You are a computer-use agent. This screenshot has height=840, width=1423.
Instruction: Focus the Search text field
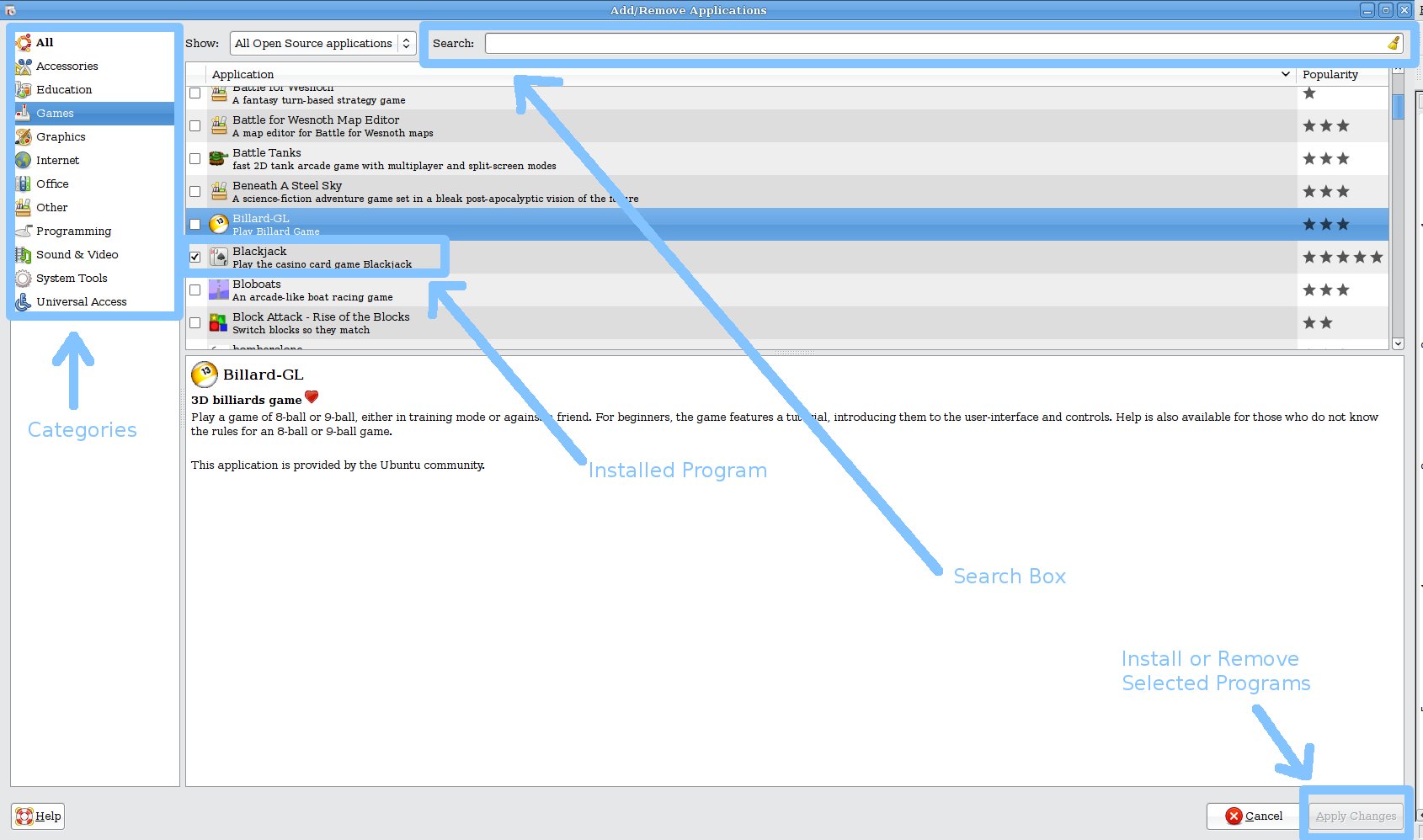point(935,43)
